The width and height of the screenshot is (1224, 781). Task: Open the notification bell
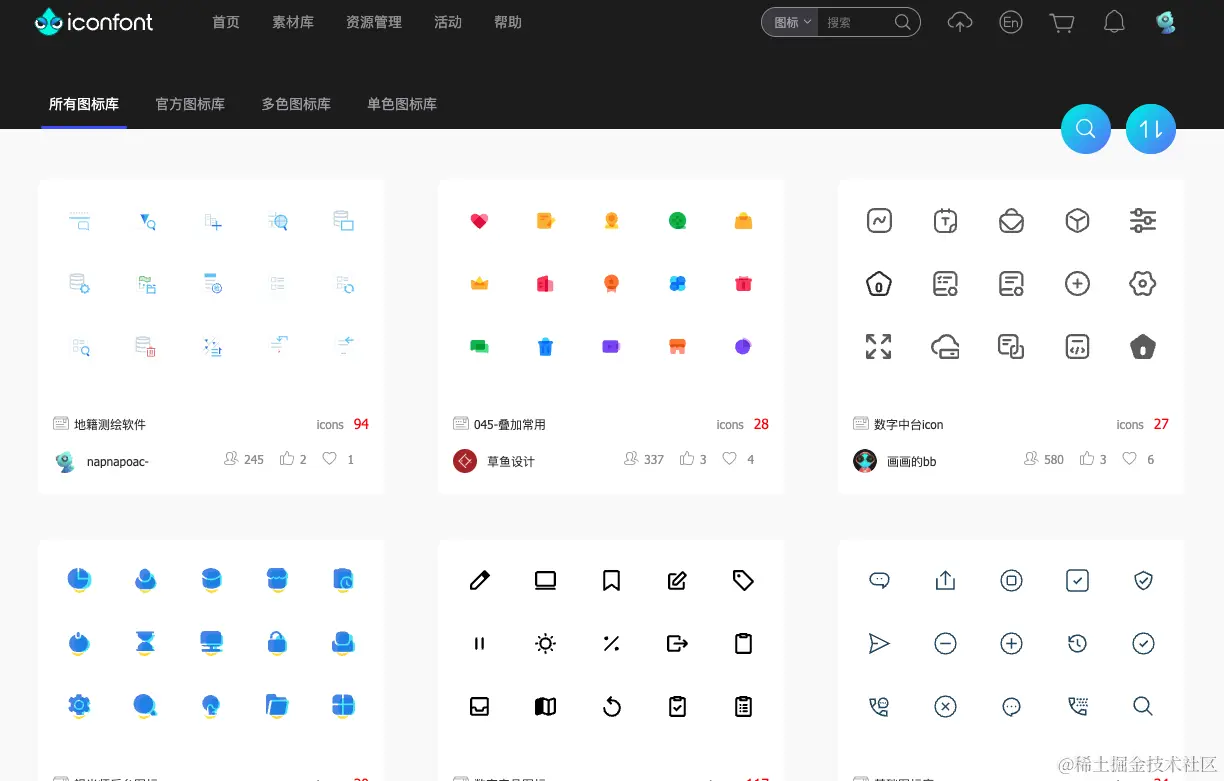pyautogui.click(x=1114, y=22)
